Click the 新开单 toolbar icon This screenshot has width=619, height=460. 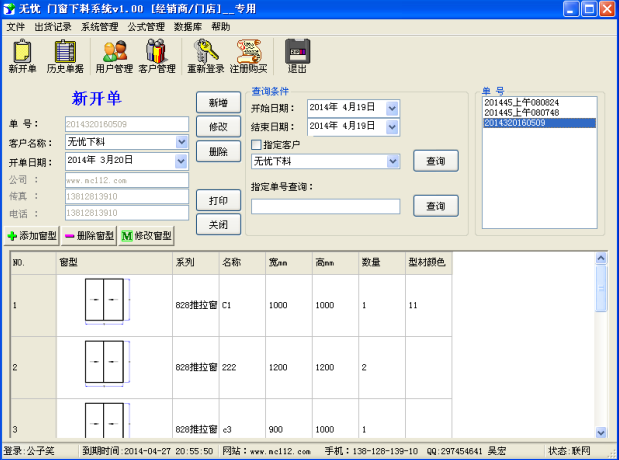pyautogui.click(x=22, y=56)
